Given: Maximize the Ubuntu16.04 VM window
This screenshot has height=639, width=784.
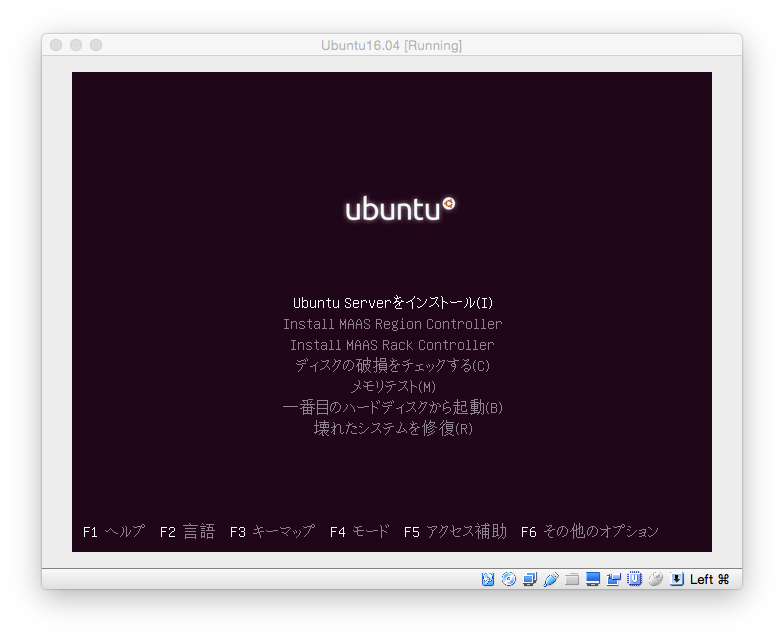Looking at the screenshot, I should coord(96,45).
